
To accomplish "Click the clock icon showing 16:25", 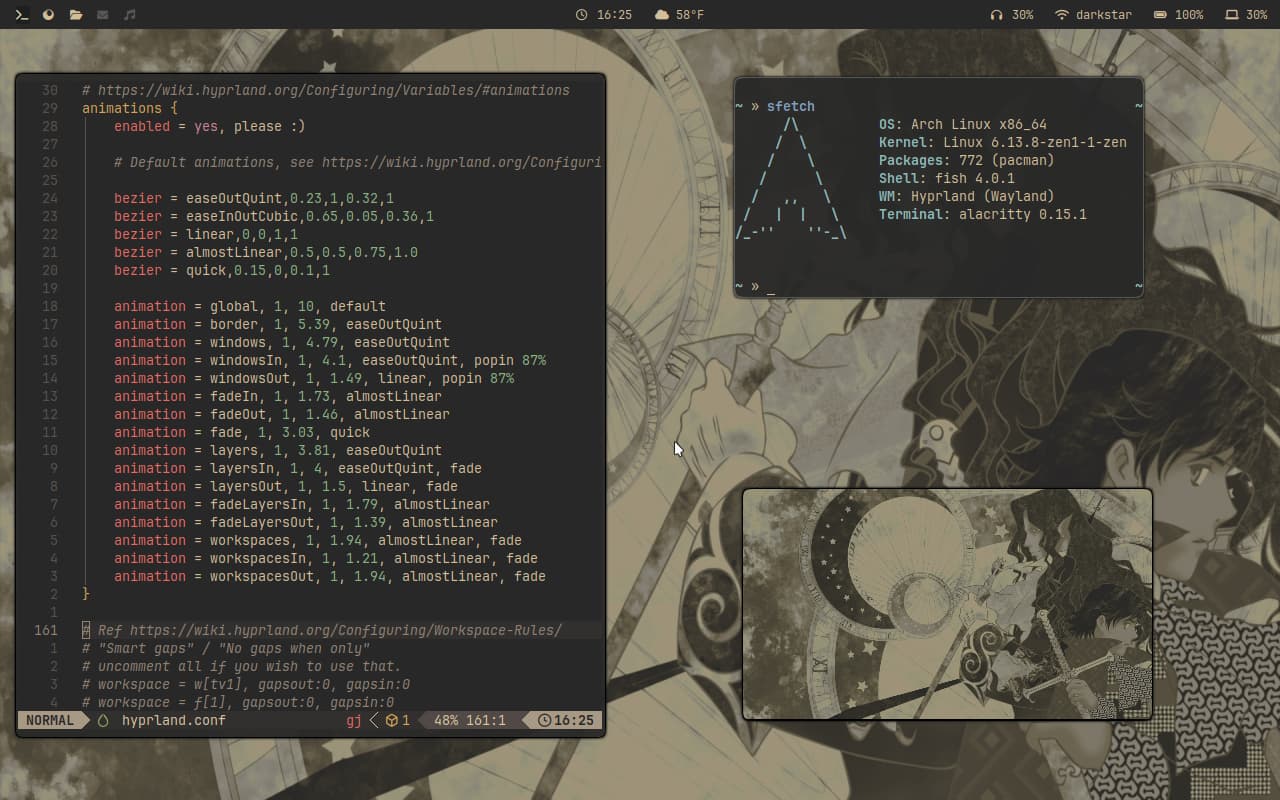I will point(582,15).
